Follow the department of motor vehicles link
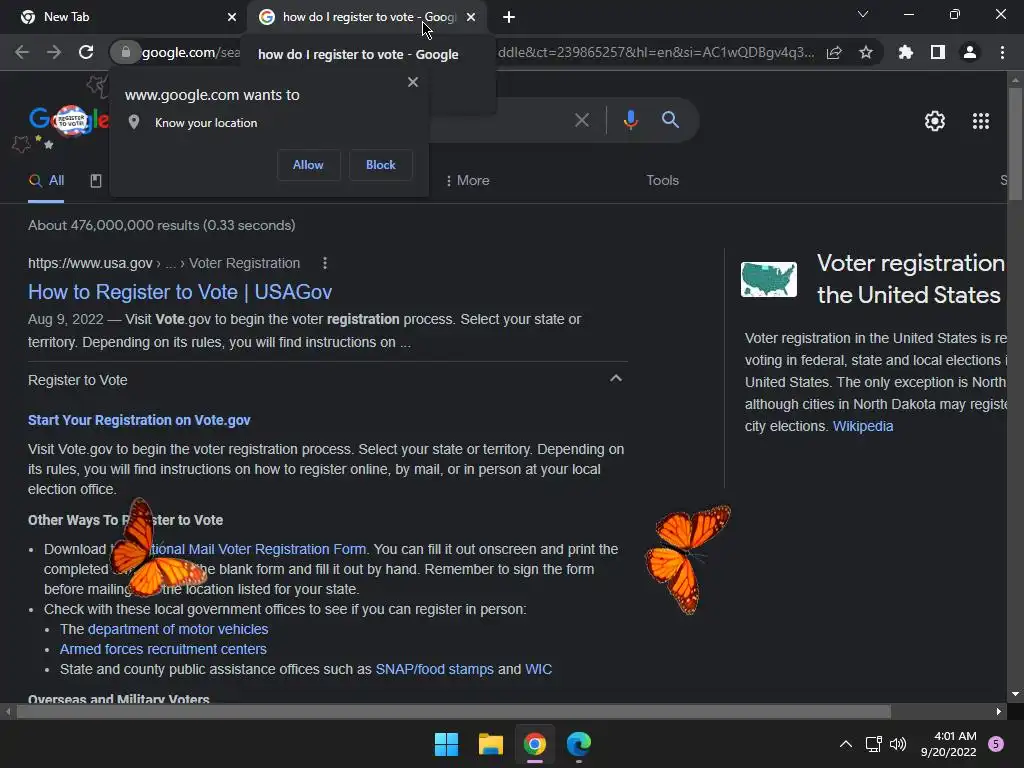Image resolution: width=1024 pixels, height=768 pixels. pyautogui.click(x=178, y=630)
